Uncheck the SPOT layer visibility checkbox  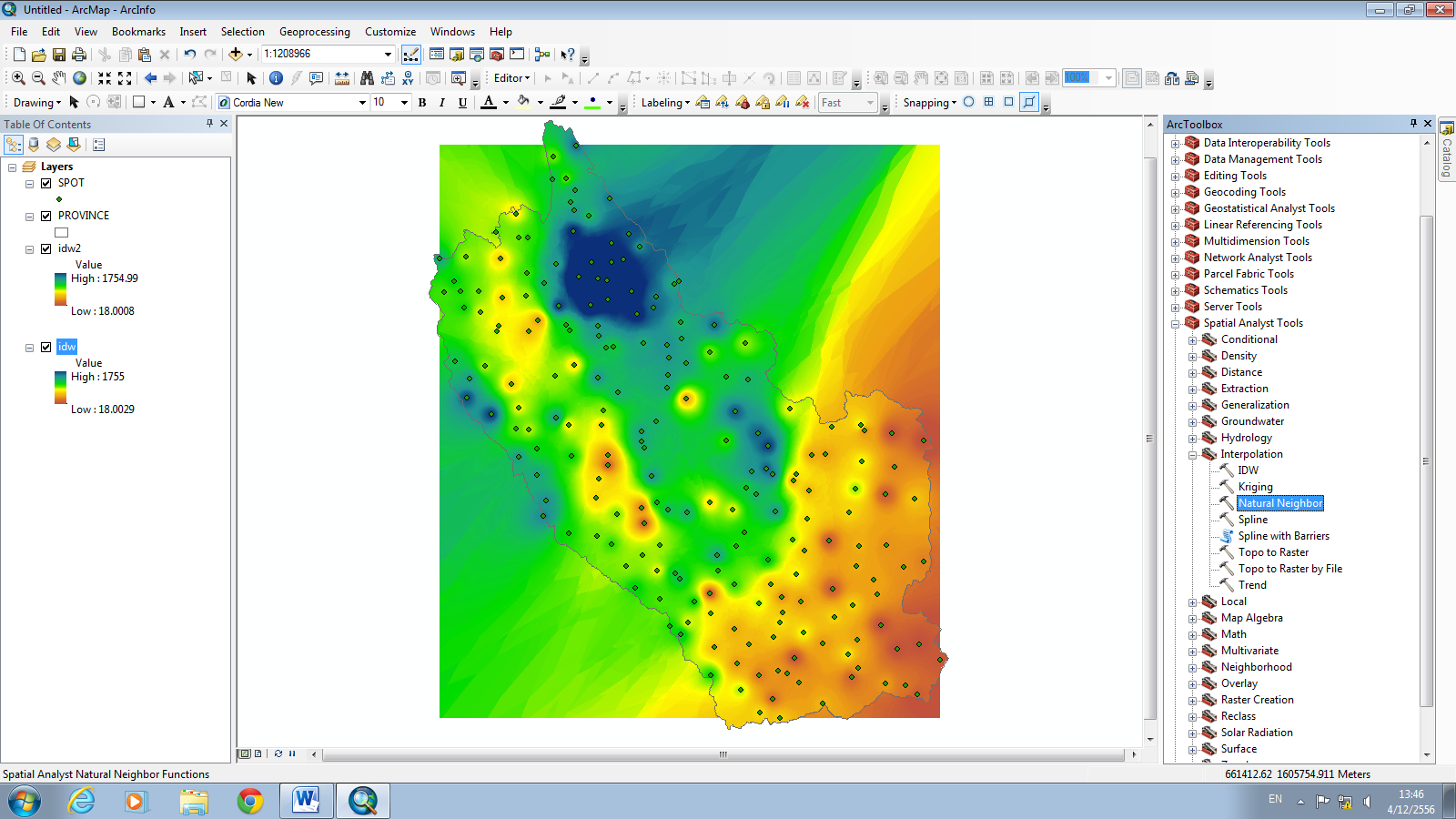45,183
